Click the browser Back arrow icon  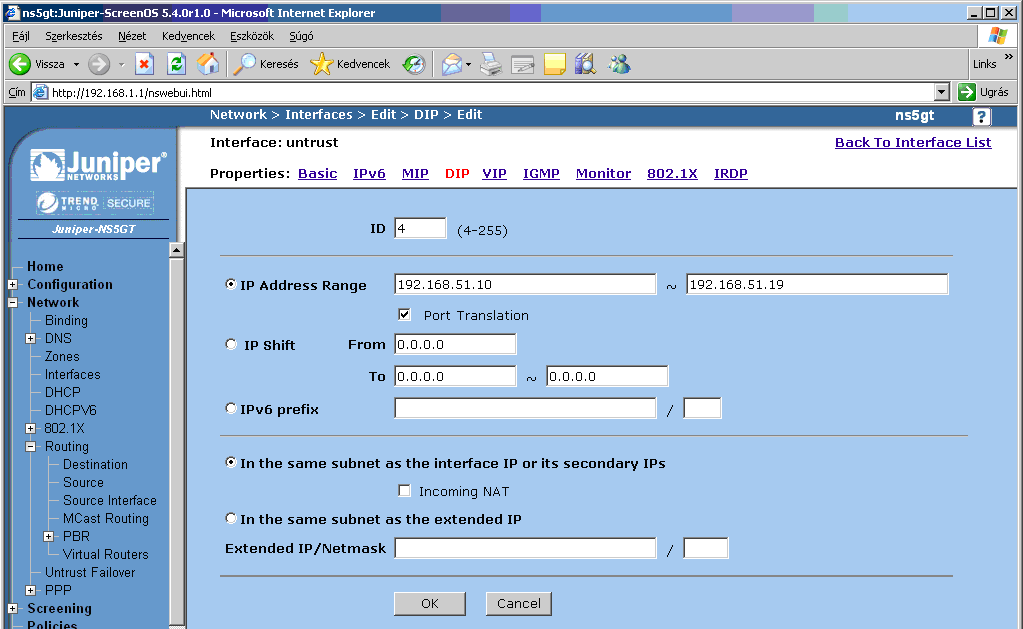click(20, 64)
